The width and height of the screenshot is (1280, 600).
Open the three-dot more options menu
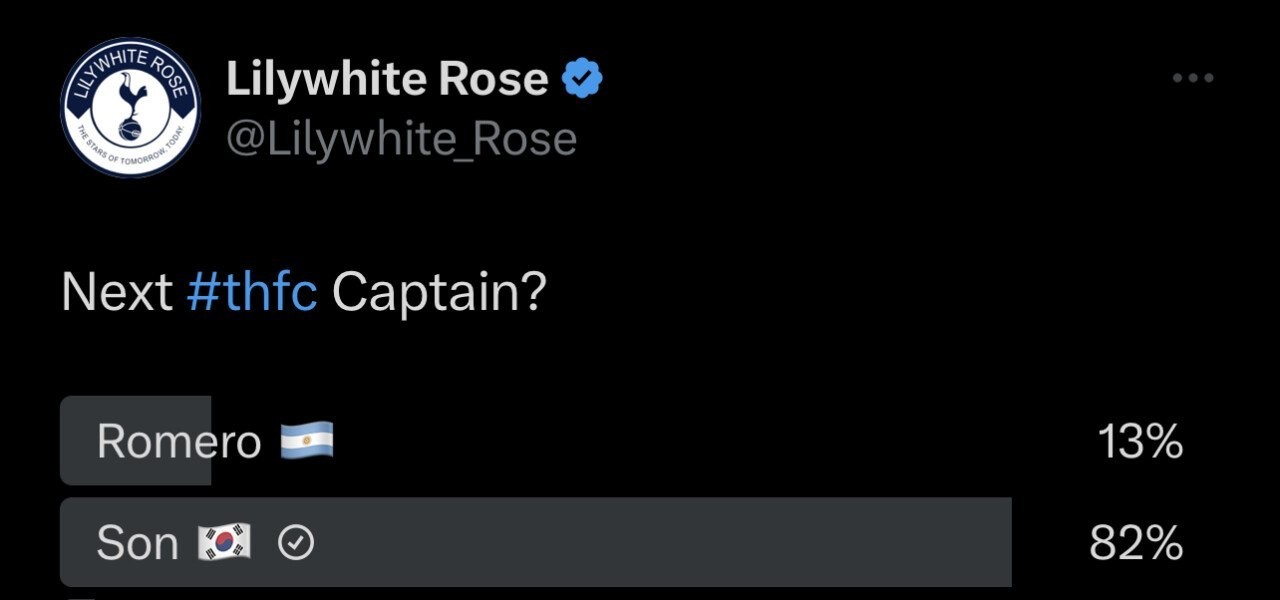coord(1192,79)
